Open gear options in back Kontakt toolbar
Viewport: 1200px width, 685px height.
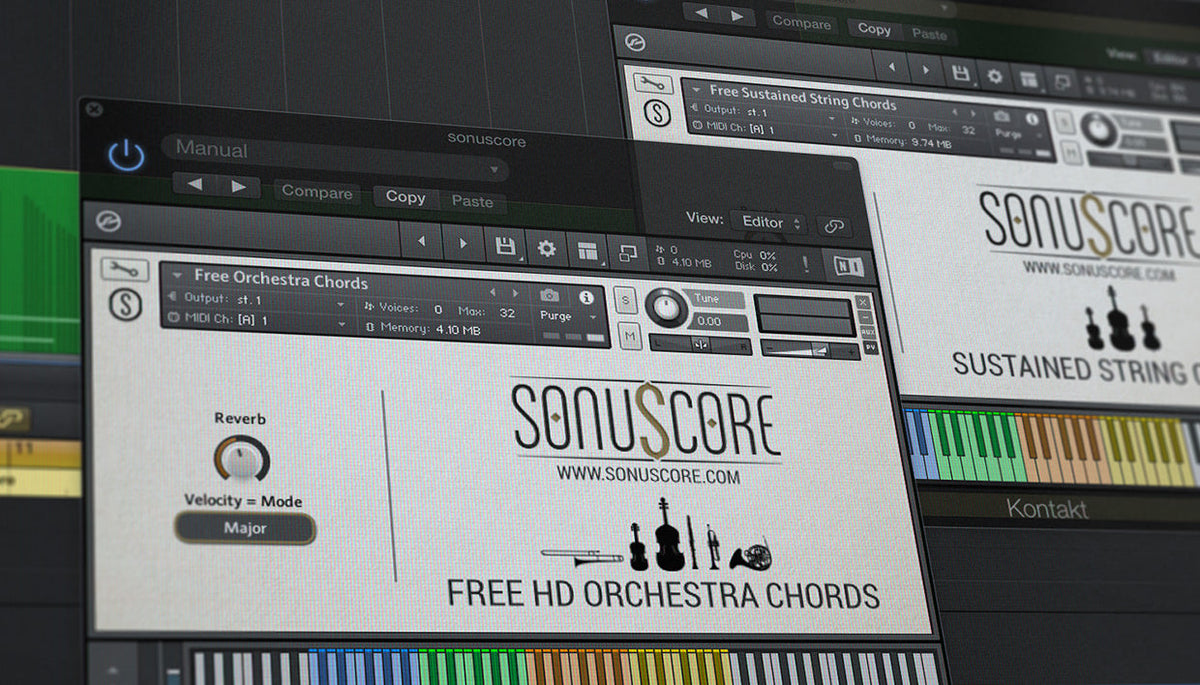click(x=994, y=76)
